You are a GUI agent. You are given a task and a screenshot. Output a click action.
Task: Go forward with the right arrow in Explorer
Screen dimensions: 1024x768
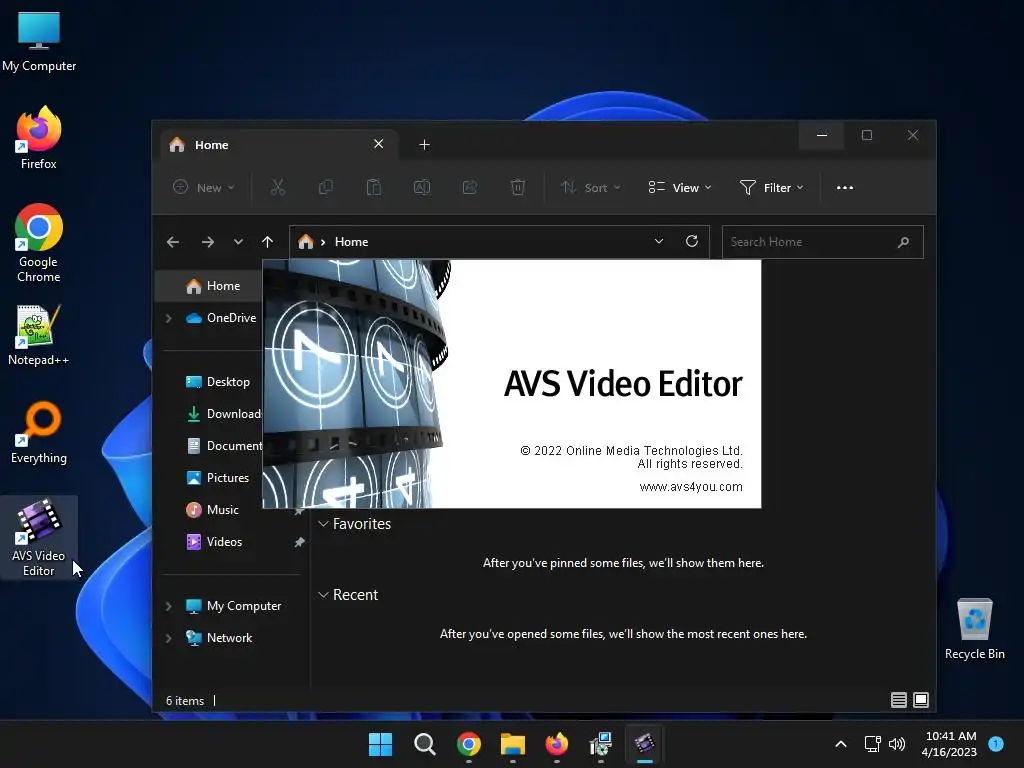coord(208,242)
